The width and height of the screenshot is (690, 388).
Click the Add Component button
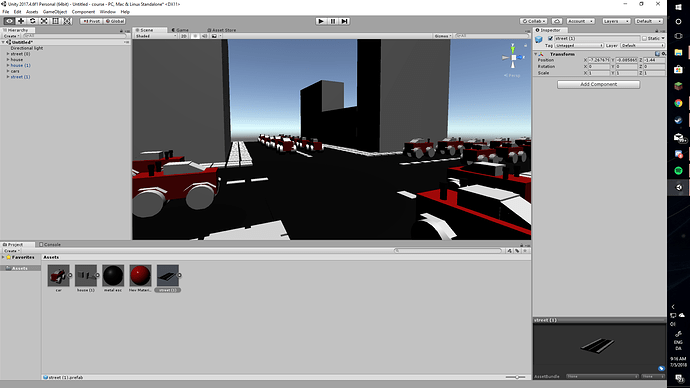(x=598, y=84)
